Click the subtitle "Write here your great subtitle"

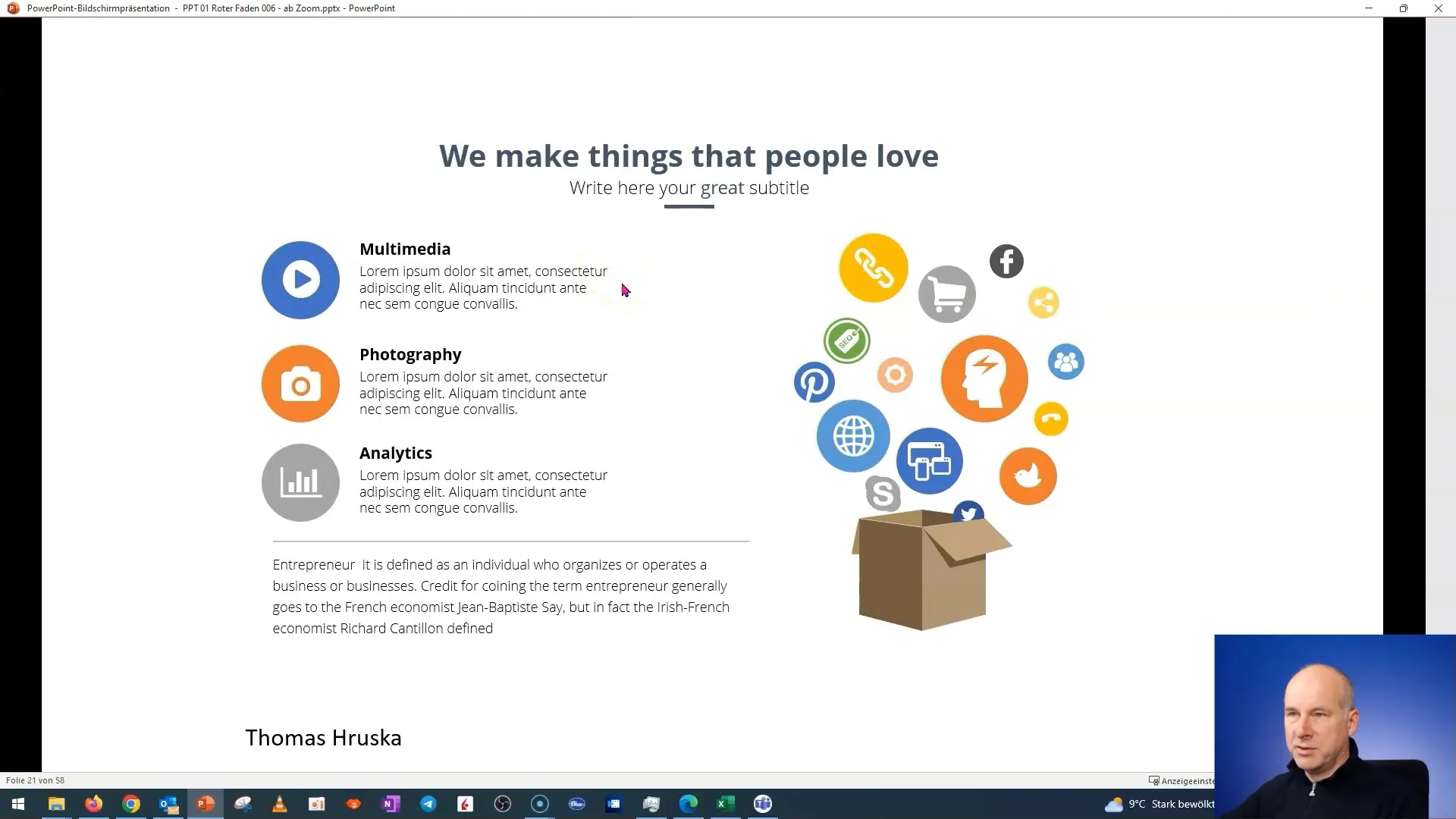coord(689,188)
